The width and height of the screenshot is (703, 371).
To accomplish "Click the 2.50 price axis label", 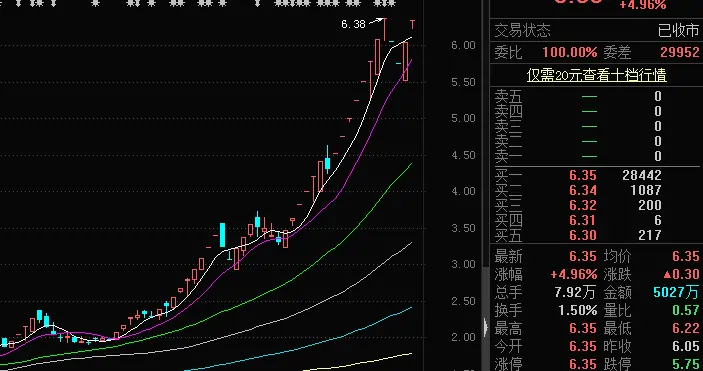I will tap(464, 301).
